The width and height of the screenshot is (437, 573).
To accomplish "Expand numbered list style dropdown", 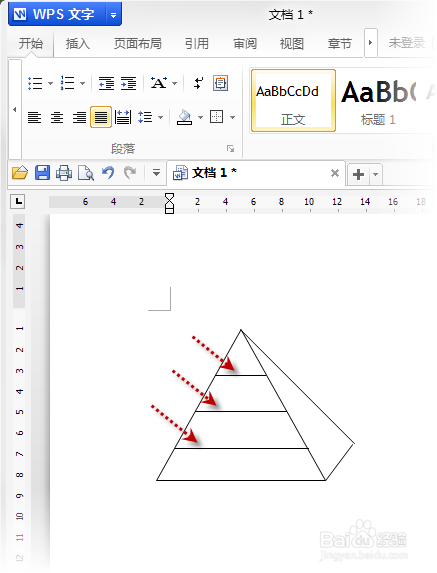I will [83, 83].
